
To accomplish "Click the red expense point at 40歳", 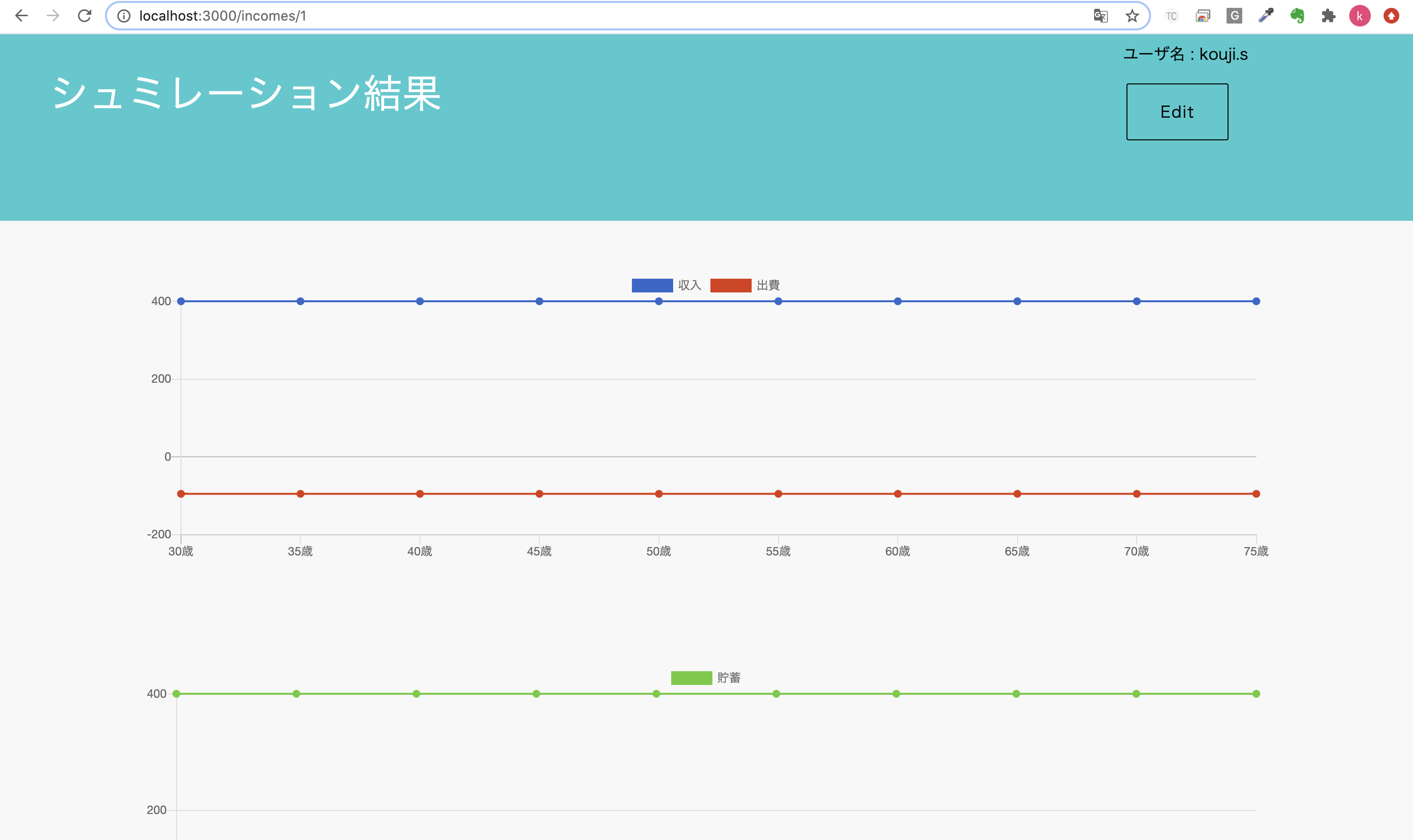I will coord(420,494).
